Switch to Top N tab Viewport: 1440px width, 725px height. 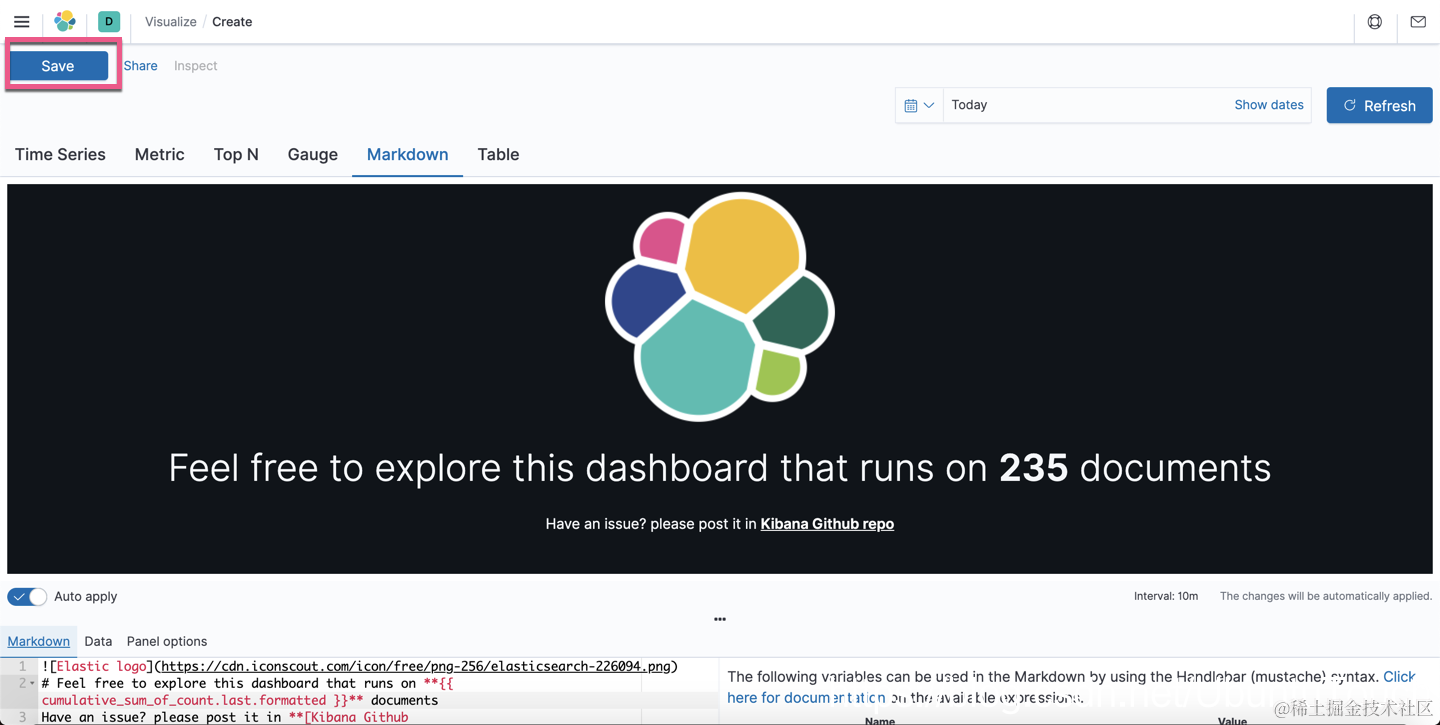pyautogui.click(x=236, y=154)
